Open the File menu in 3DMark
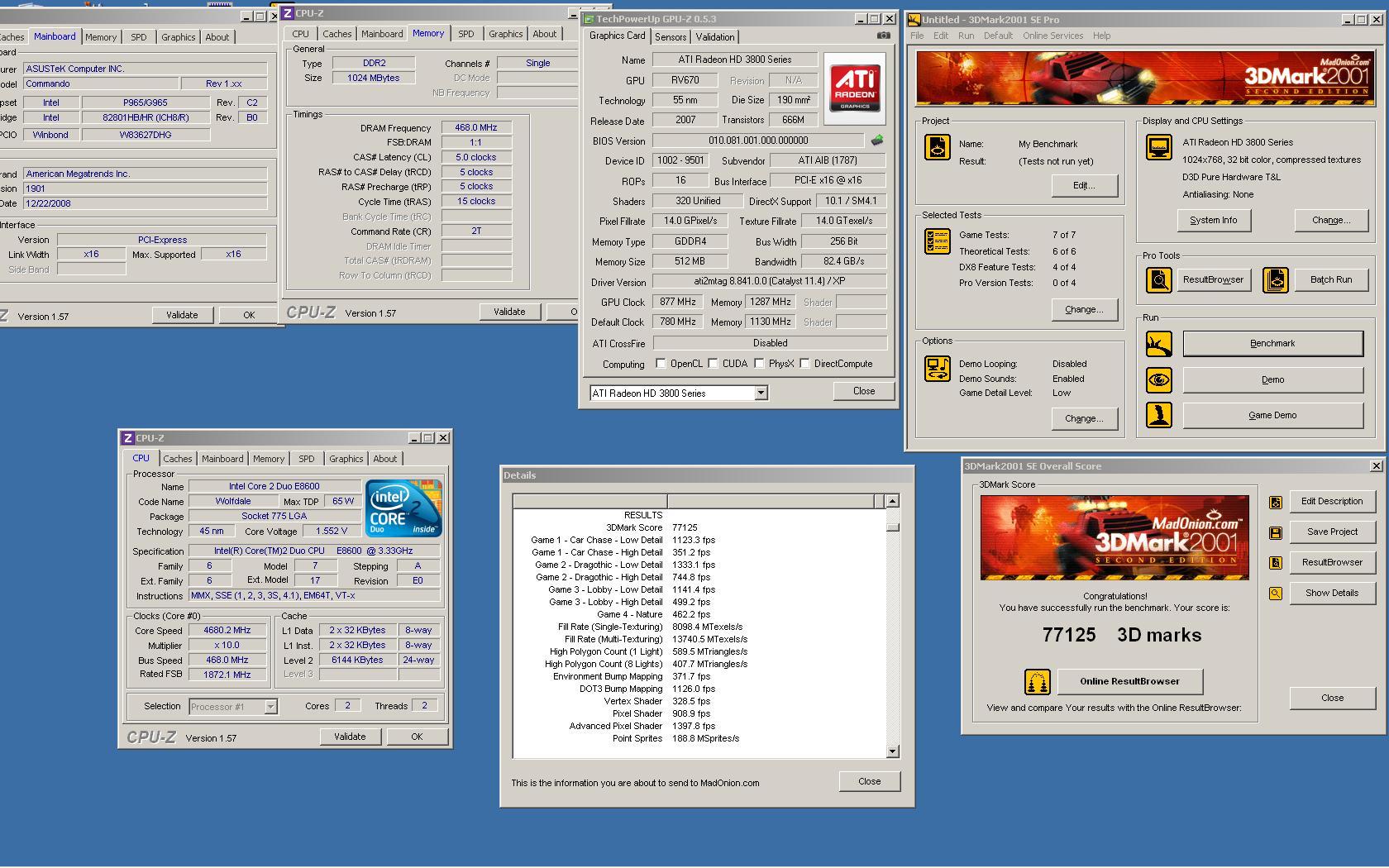This screenshot has height=868, width=1389. click(917, 36)
